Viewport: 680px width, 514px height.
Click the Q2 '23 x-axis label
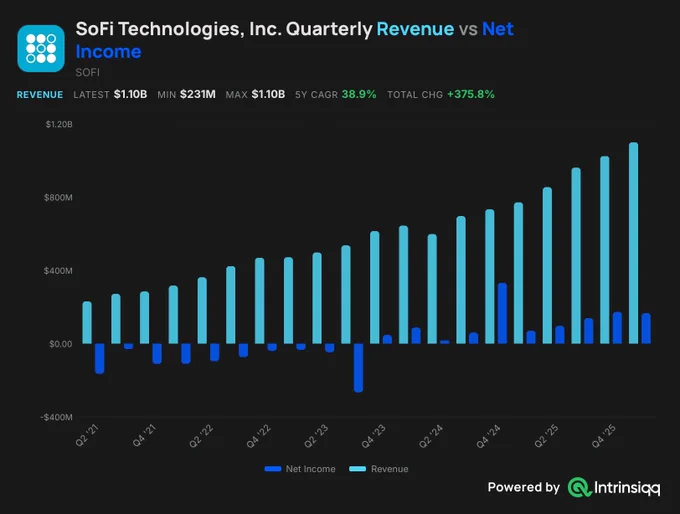[x=317, y=435]
